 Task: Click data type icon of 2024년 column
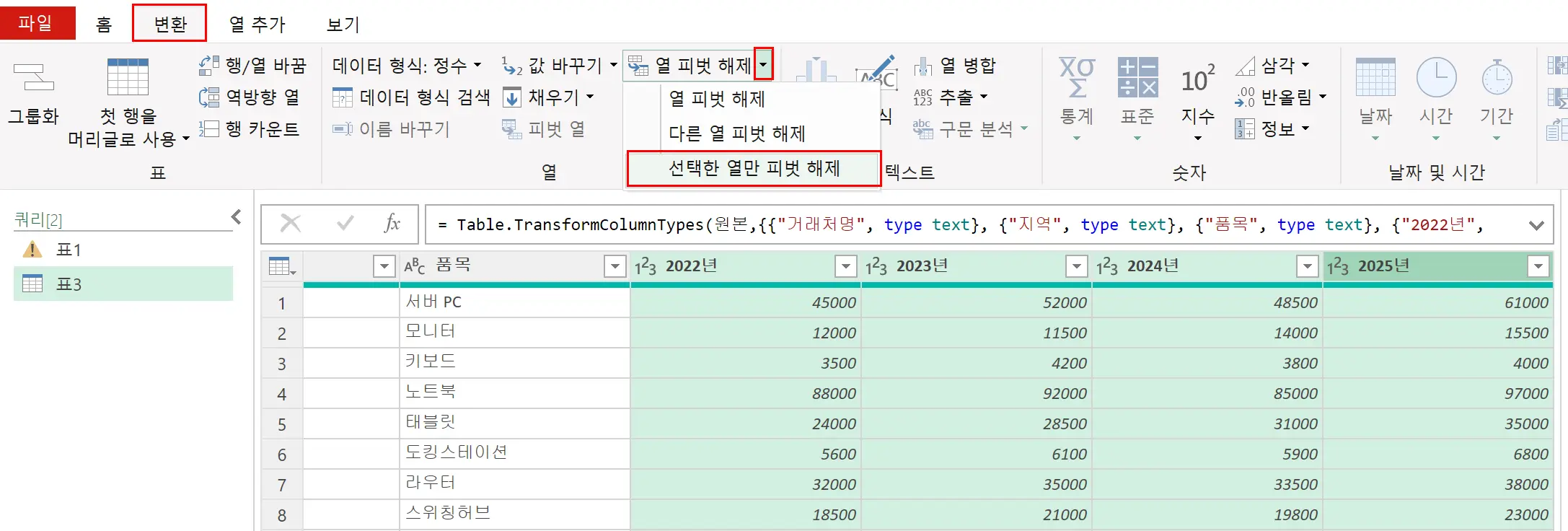(x=1107, y=266)
